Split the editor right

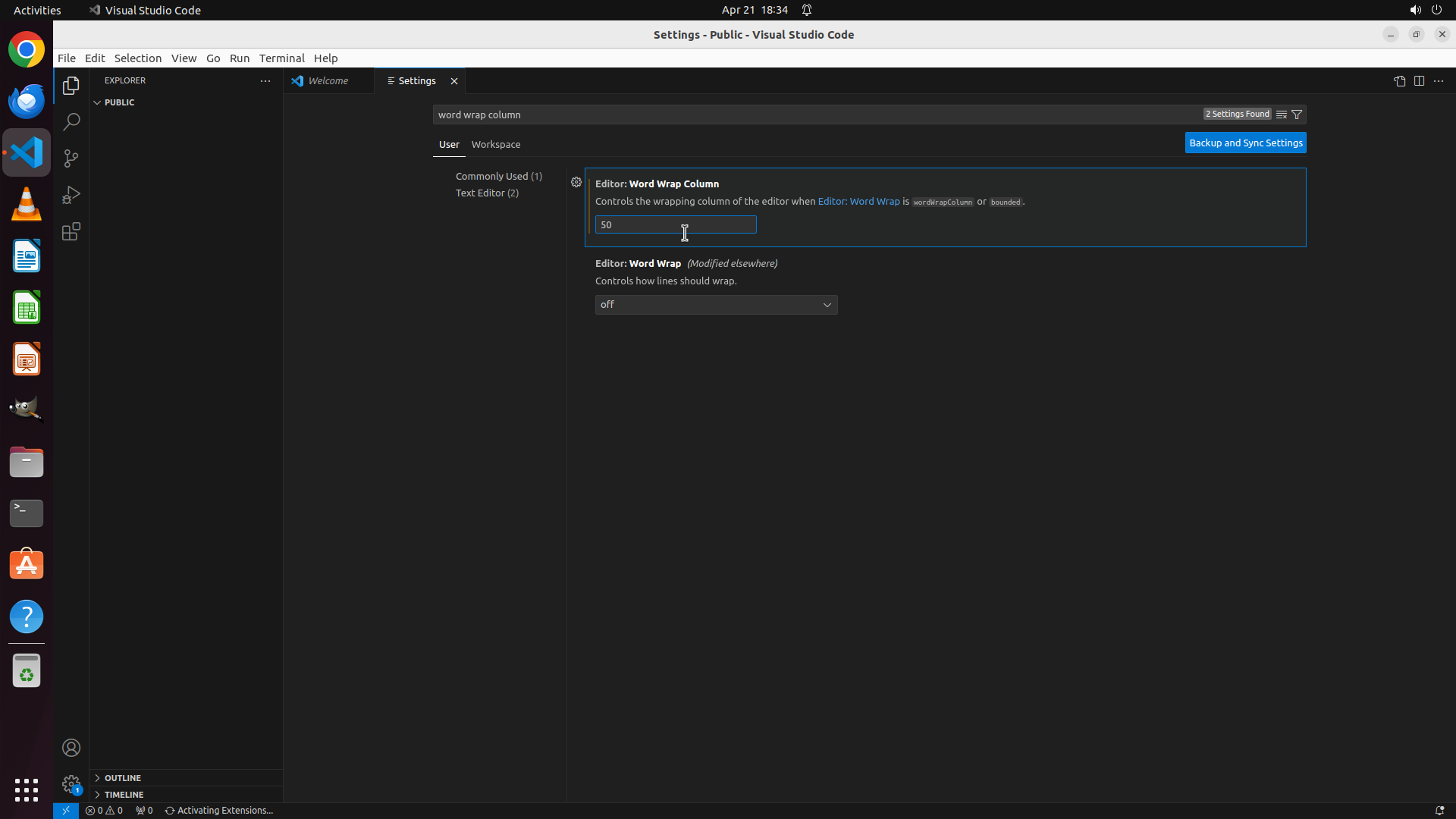pos(1419,81)
